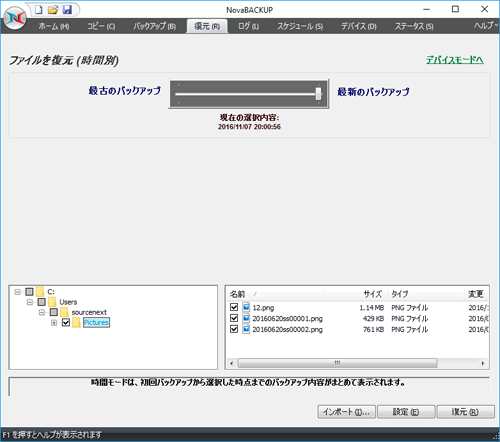Viewport: 500px width, 442px height.
Task: Select the 20160620ss00002.png file name
Action: point(287,330)
